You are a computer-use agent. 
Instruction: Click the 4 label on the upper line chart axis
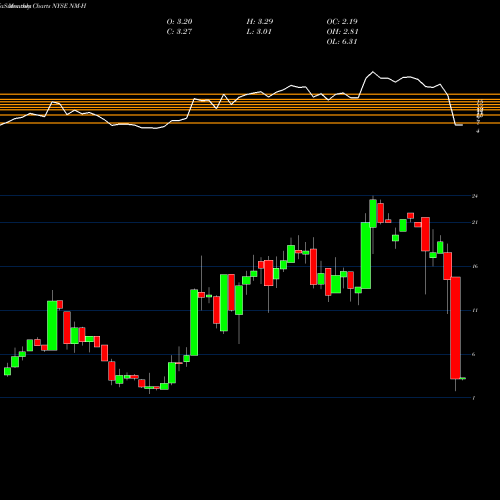(478, 131)
